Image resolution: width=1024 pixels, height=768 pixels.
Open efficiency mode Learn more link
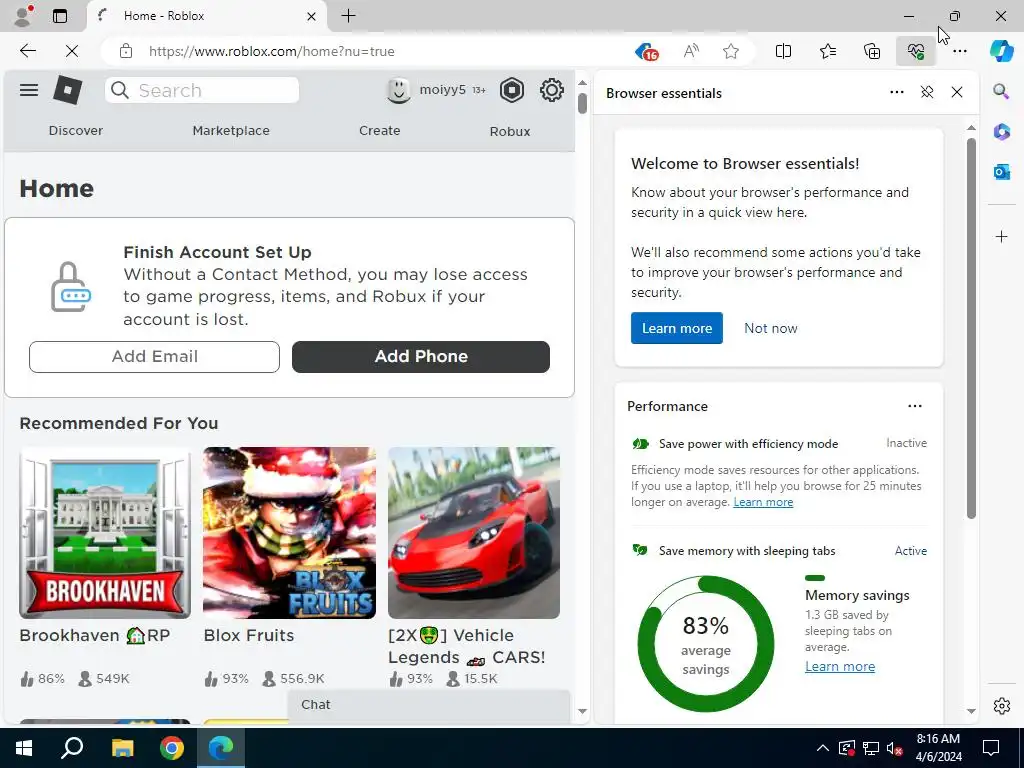coord(763,502)
